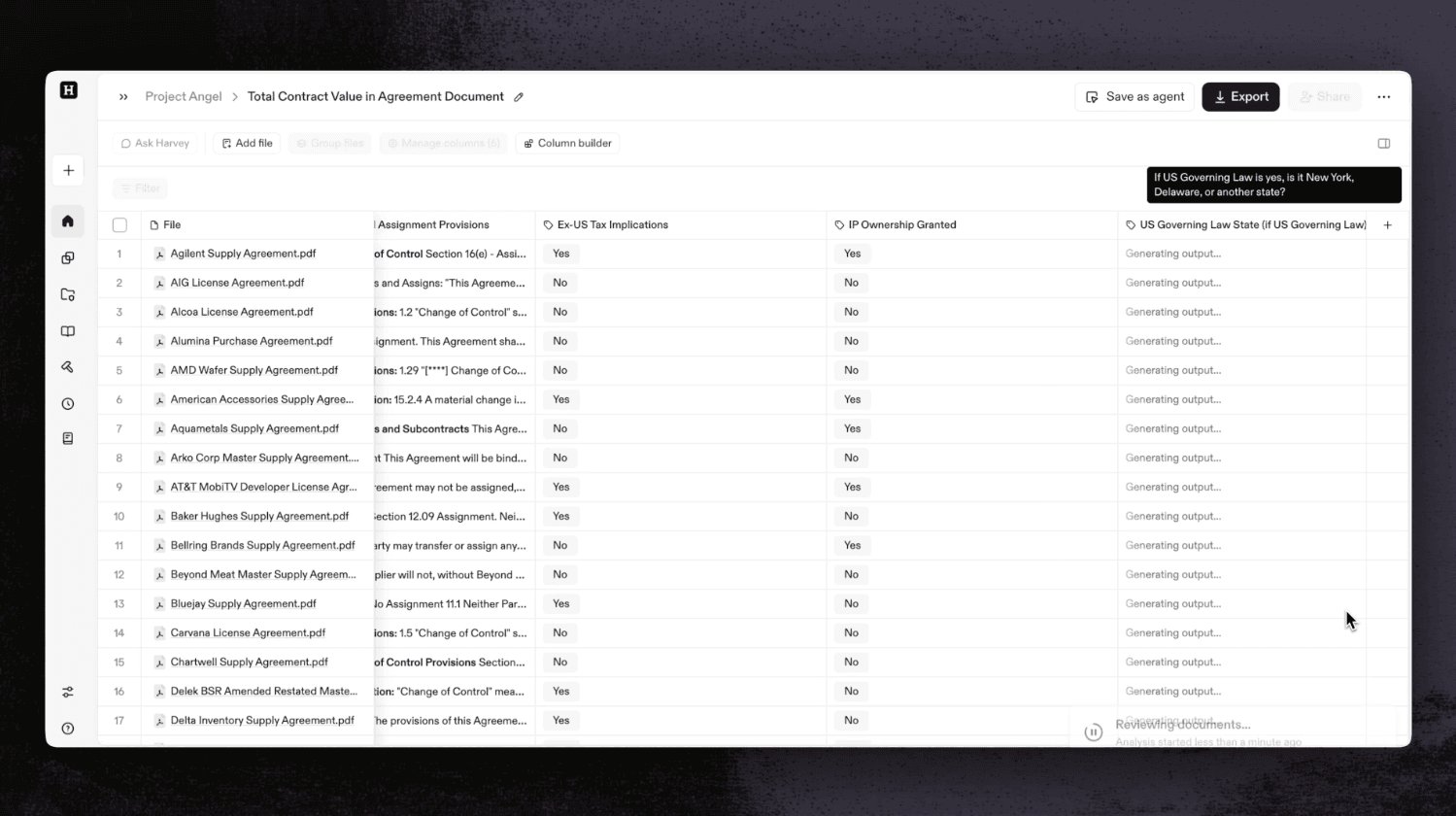Click the PDF icon beside Bluejay Supply Agreement

pyautogui.click(x=159, y=604)
